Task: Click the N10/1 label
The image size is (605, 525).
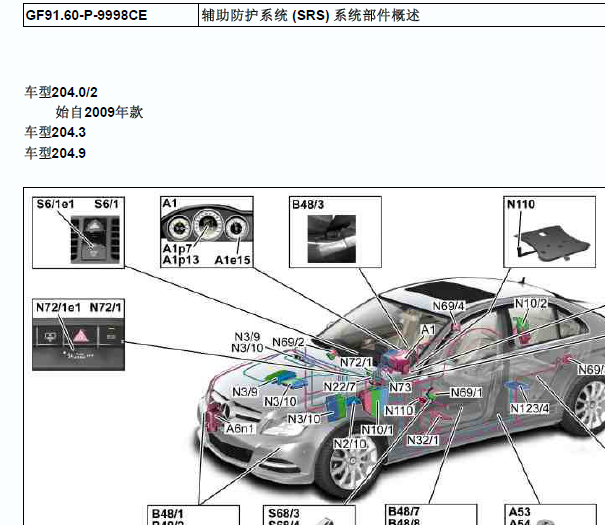Action: pyautogui.click(x=377, y=430)
